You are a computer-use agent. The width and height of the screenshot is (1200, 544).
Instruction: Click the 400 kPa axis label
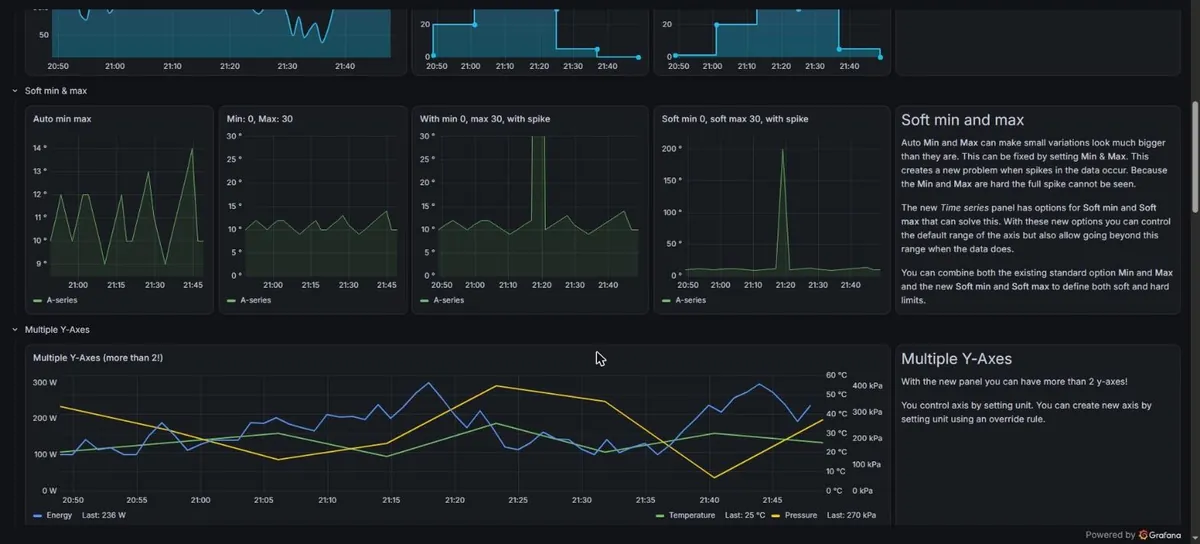coord(865,386)
